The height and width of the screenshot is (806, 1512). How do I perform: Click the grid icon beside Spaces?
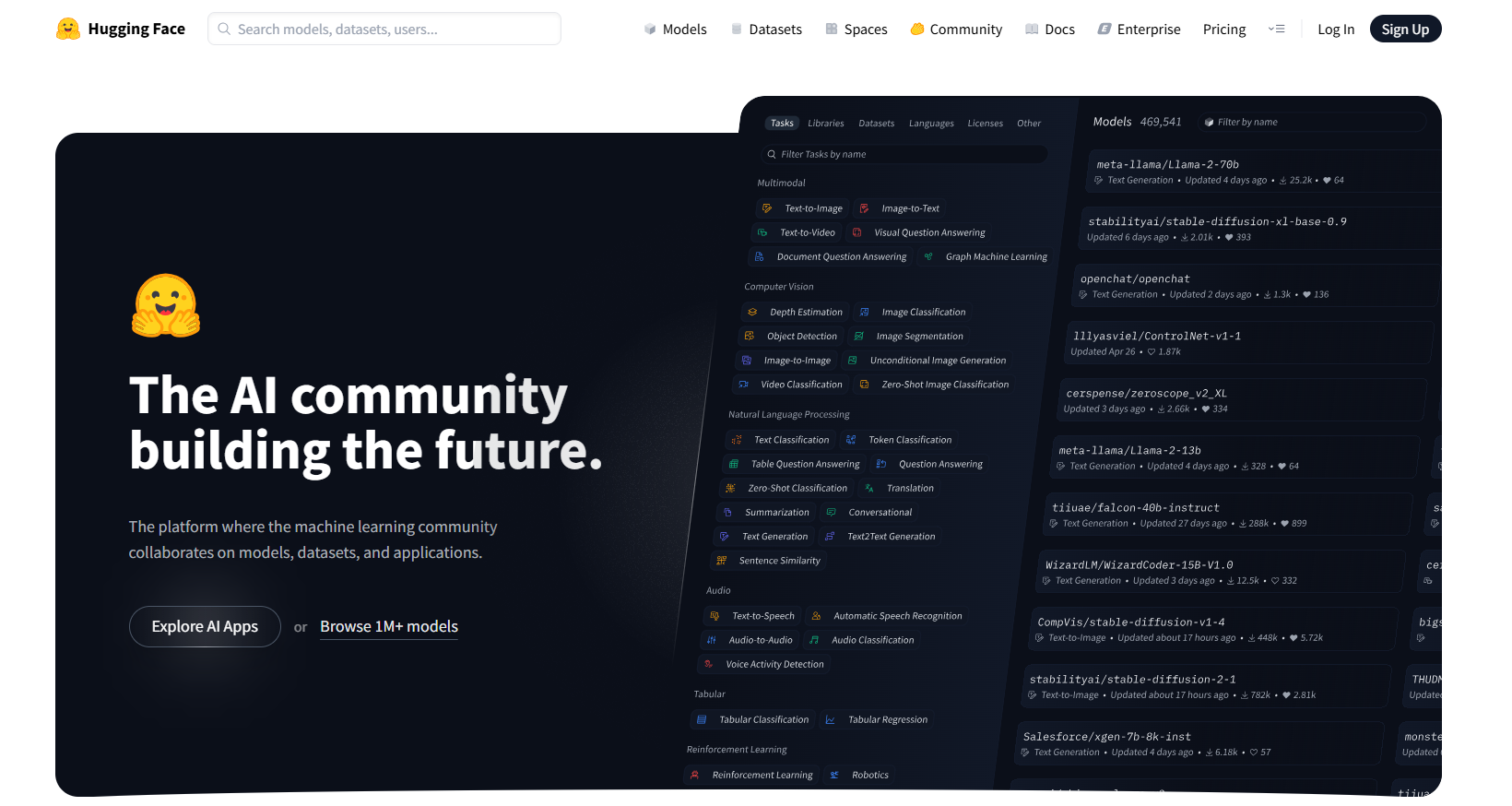click(x=832, y=29)
